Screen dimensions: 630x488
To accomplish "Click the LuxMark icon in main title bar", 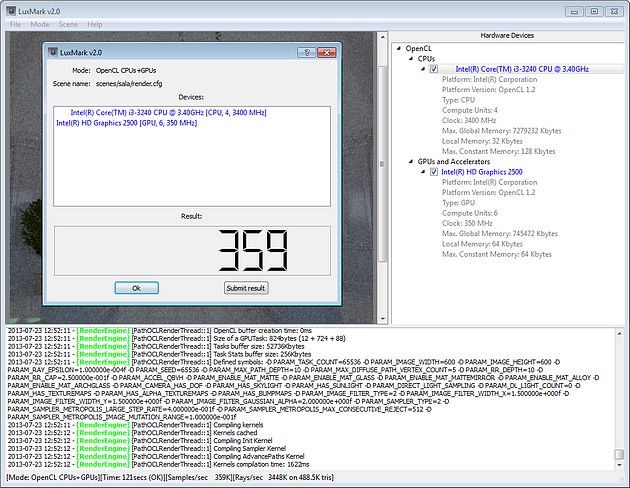I will (x=11, y=11).
